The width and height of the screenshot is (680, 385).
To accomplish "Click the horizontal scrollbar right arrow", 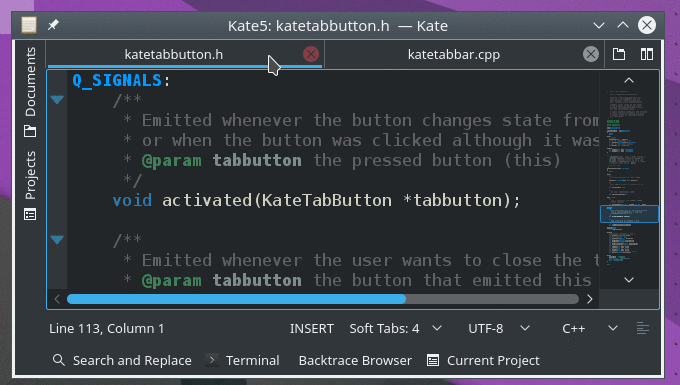I will click(589, 299).
